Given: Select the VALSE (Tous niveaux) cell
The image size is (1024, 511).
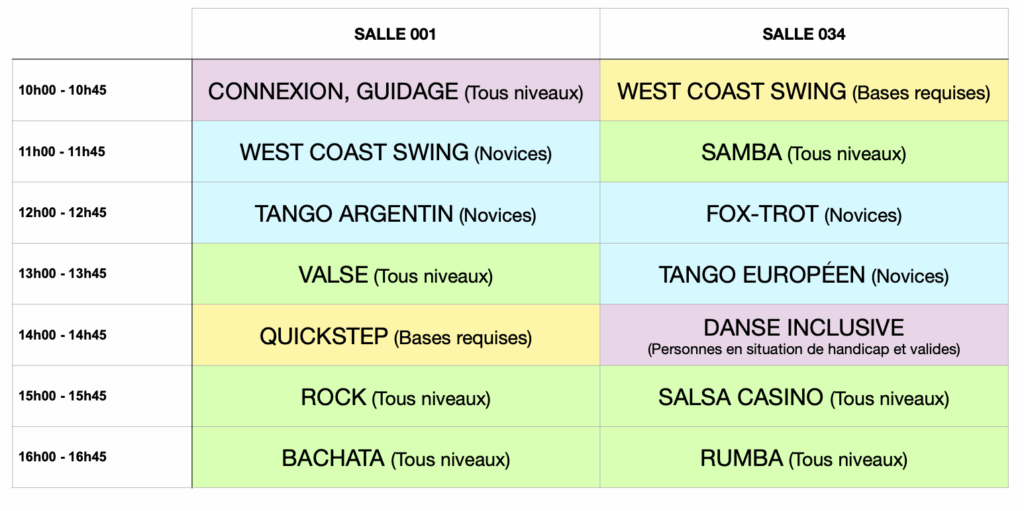Looking at the screenshot, I should point(395,274).
